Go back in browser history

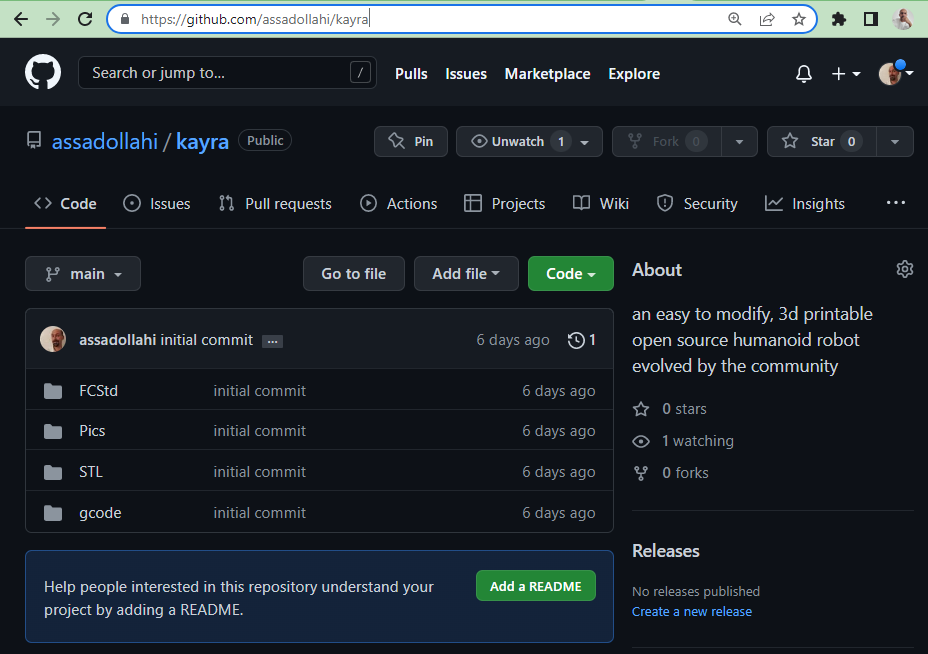pos(21,19)
